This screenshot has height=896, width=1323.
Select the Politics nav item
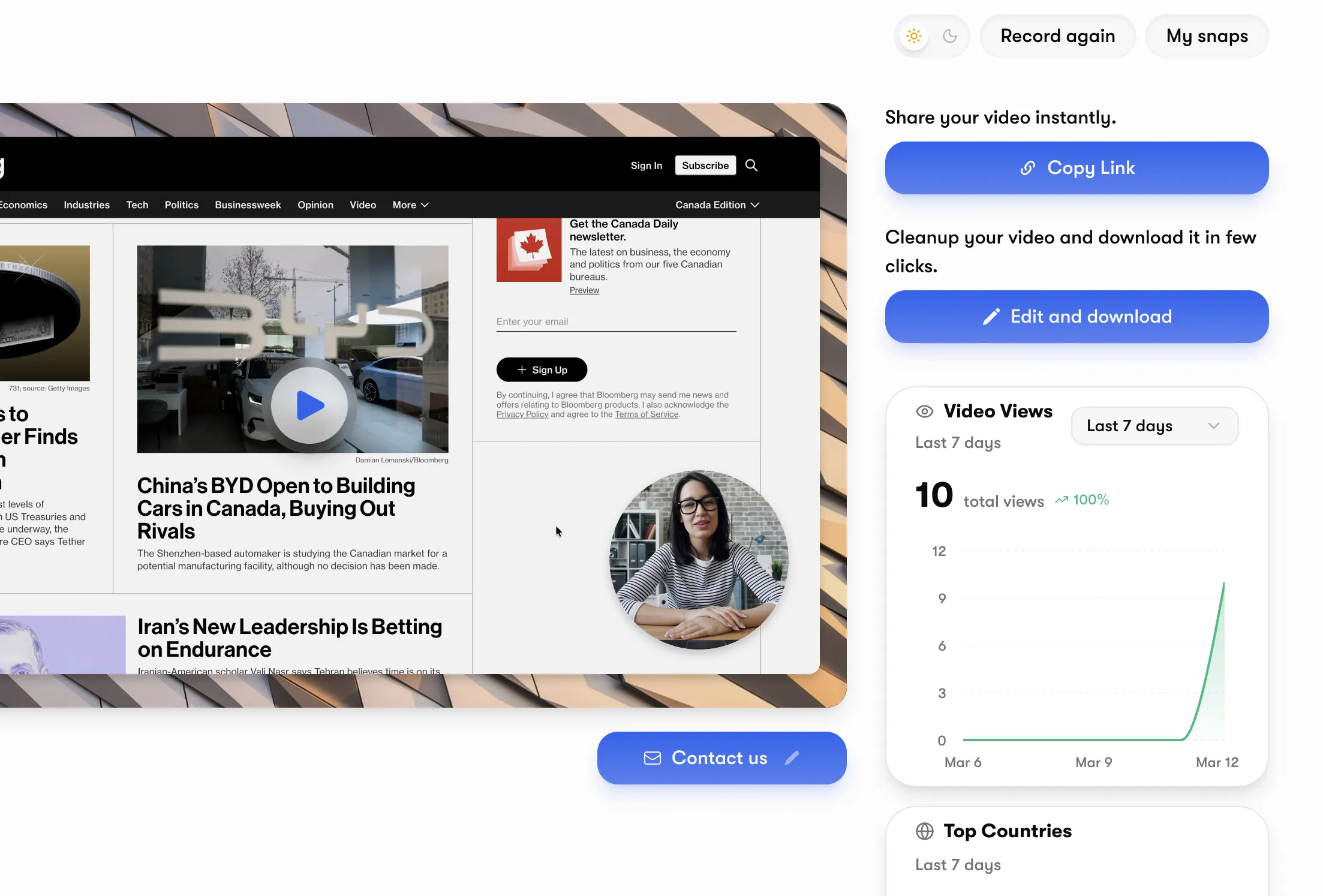tap(182, 205)
